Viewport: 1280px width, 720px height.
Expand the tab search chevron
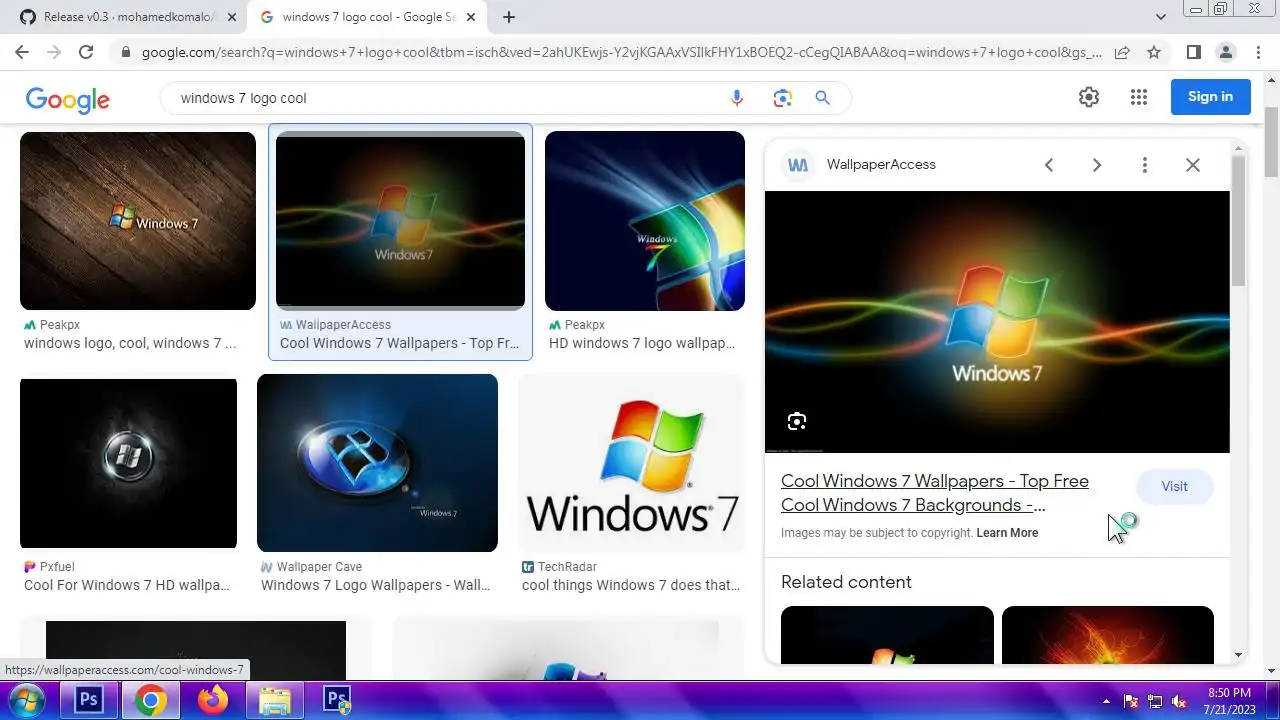tap(1161, 17)
